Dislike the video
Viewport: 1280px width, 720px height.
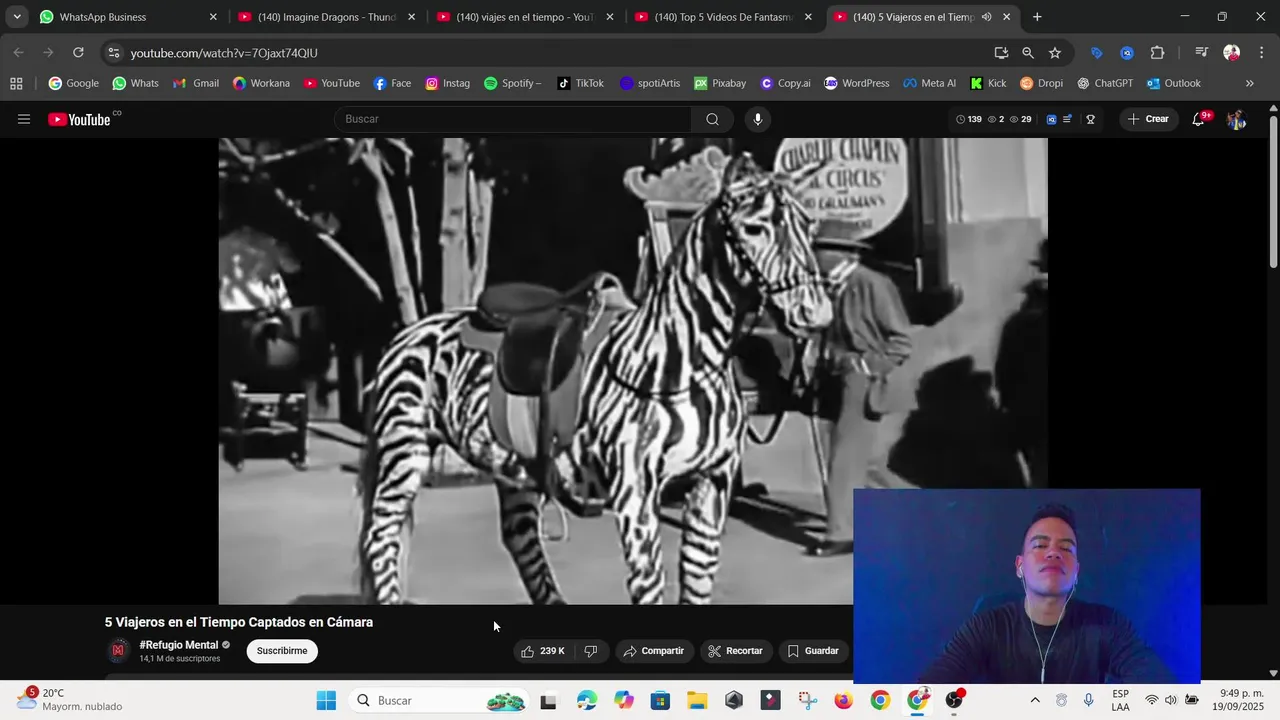(591, 651)
